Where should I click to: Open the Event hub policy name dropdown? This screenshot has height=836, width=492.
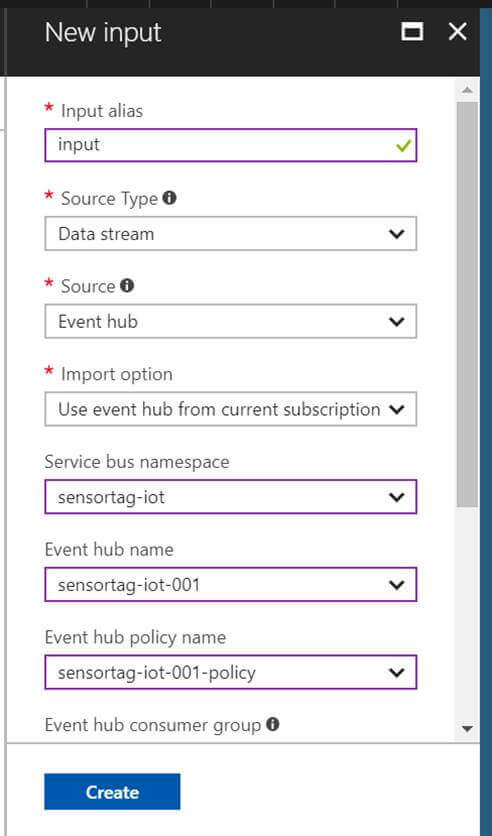[230, 672]
